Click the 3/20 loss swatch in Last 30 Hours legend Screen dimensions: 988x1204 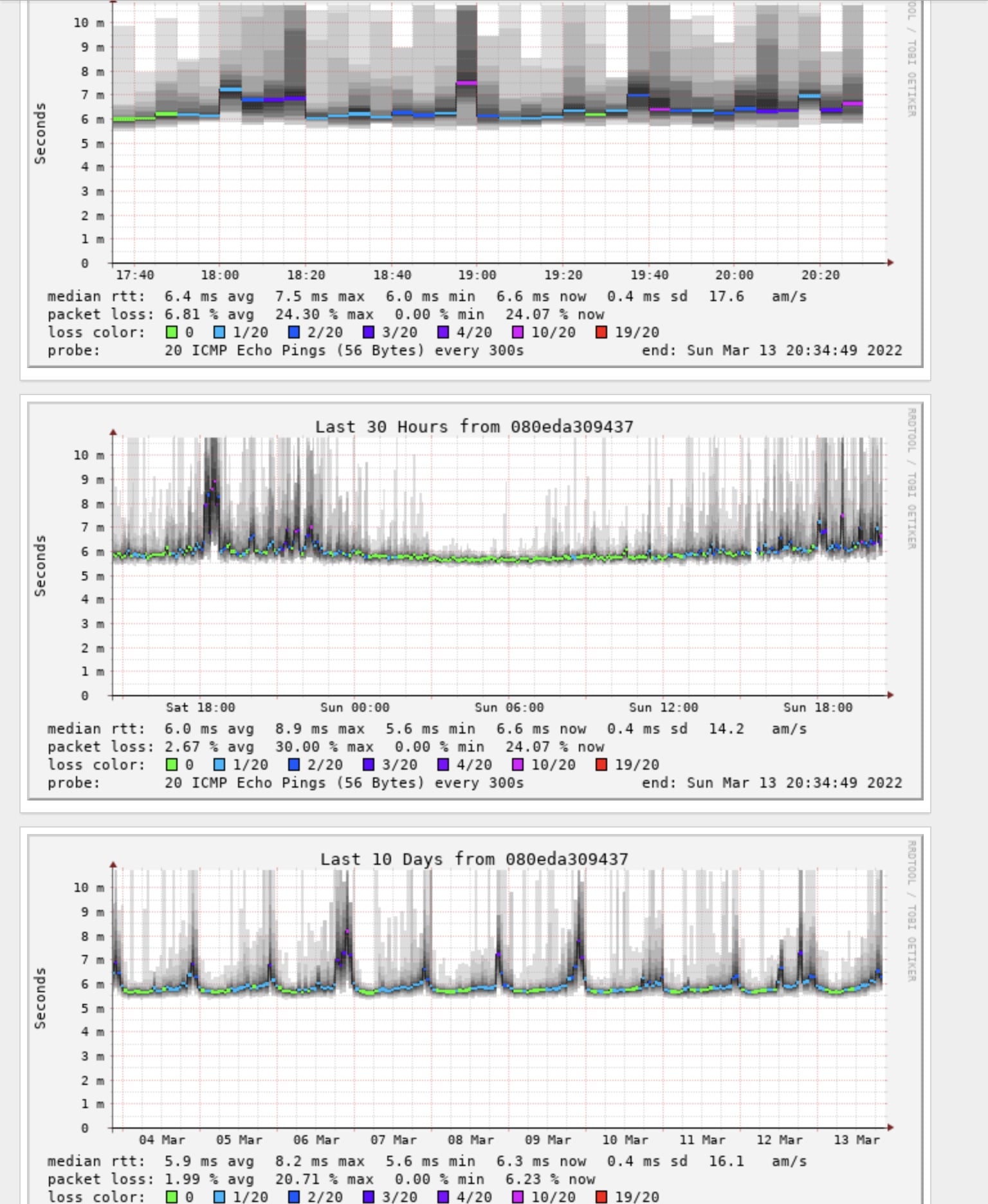coord(369,764)
